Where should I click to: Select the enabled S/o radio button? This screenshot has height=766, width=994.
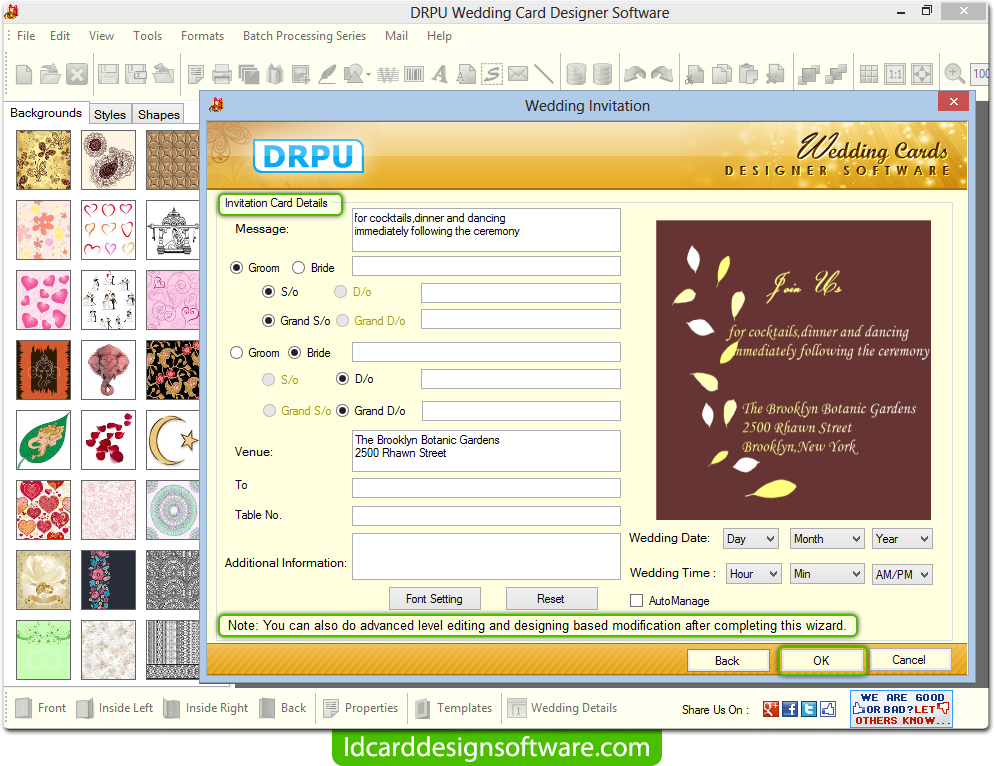(x=269, y=292)
